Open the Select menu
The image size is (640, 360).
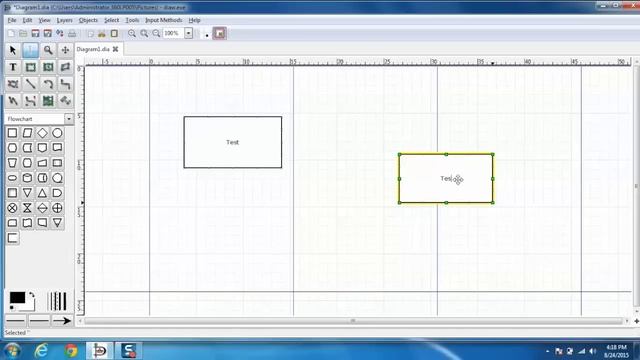click(111, 20)
